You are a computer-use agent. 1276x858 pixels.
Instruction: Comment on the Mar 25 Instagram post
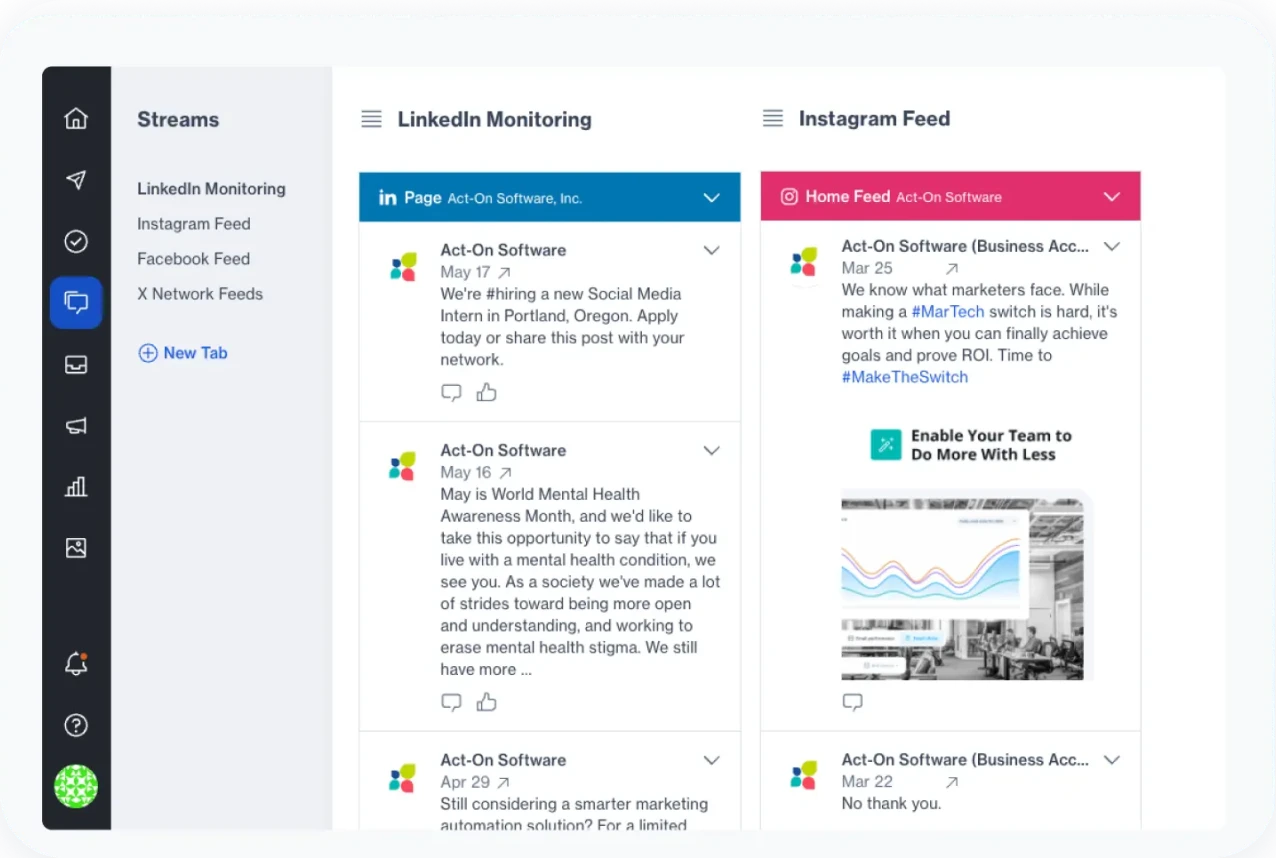pyautogui.click(x=853, y=703)
